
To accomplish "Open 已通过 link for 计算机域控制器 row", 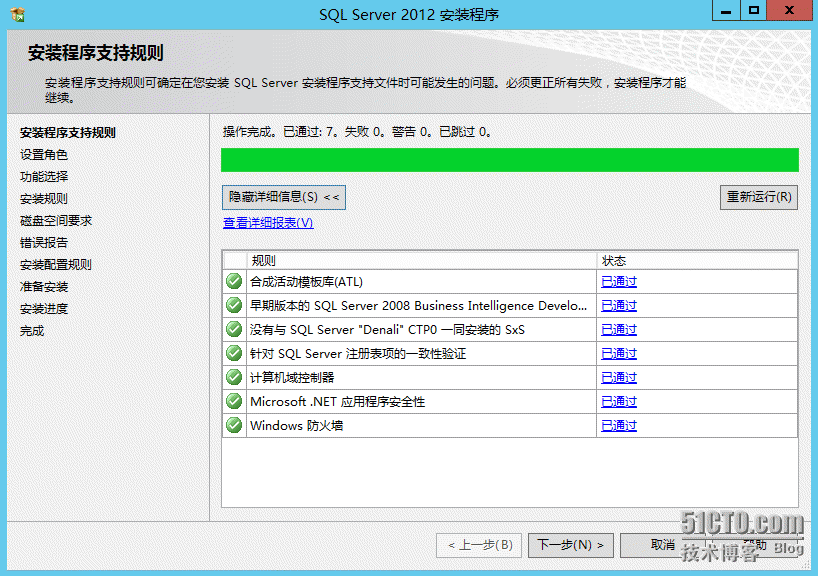I will point(619,378).
